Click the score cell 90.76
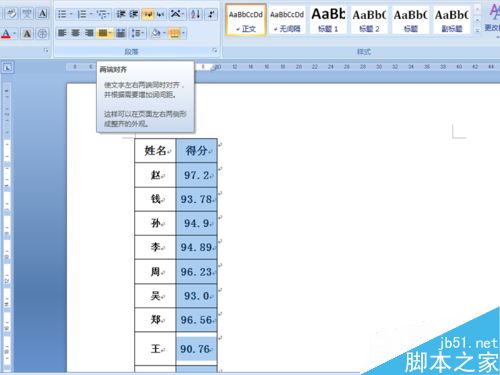This screenshot has height=375, width=500. point(197,349)
